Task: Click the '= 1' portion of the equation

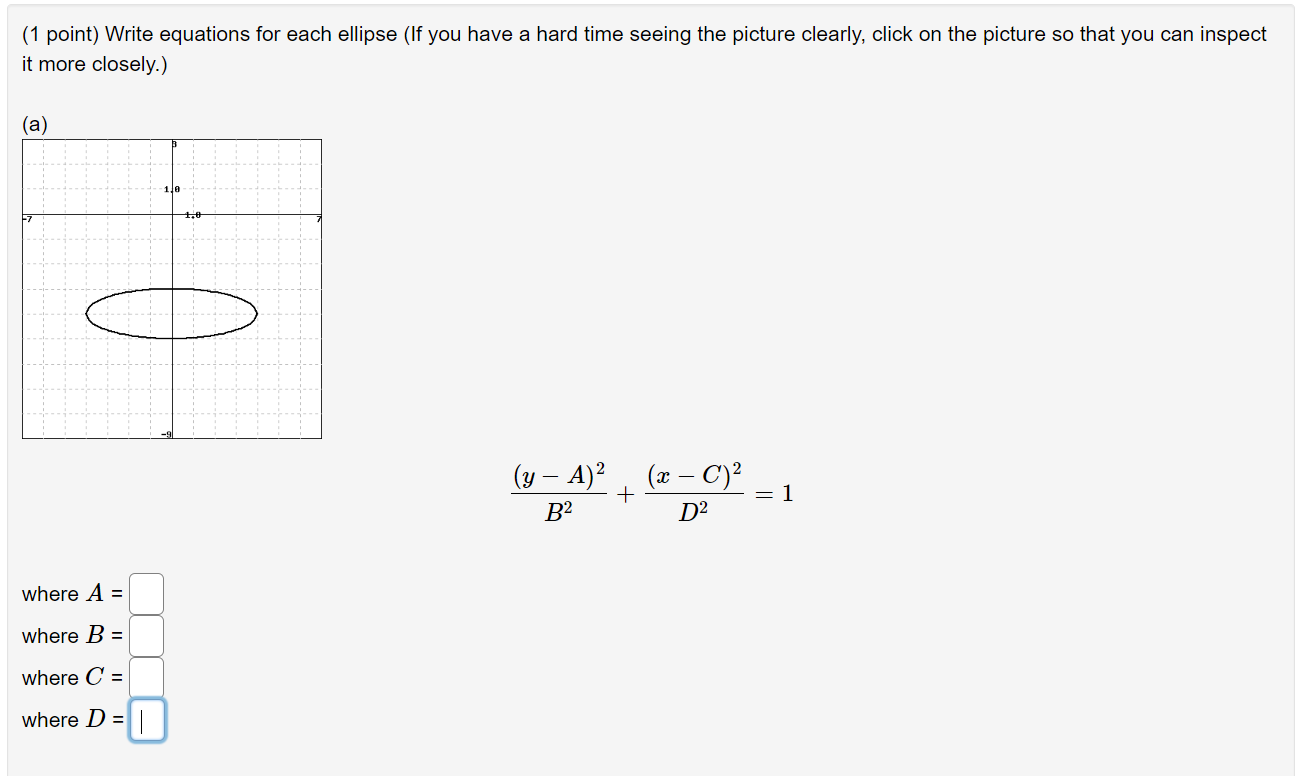Action: pyautogui.click(x=777, y=493)
